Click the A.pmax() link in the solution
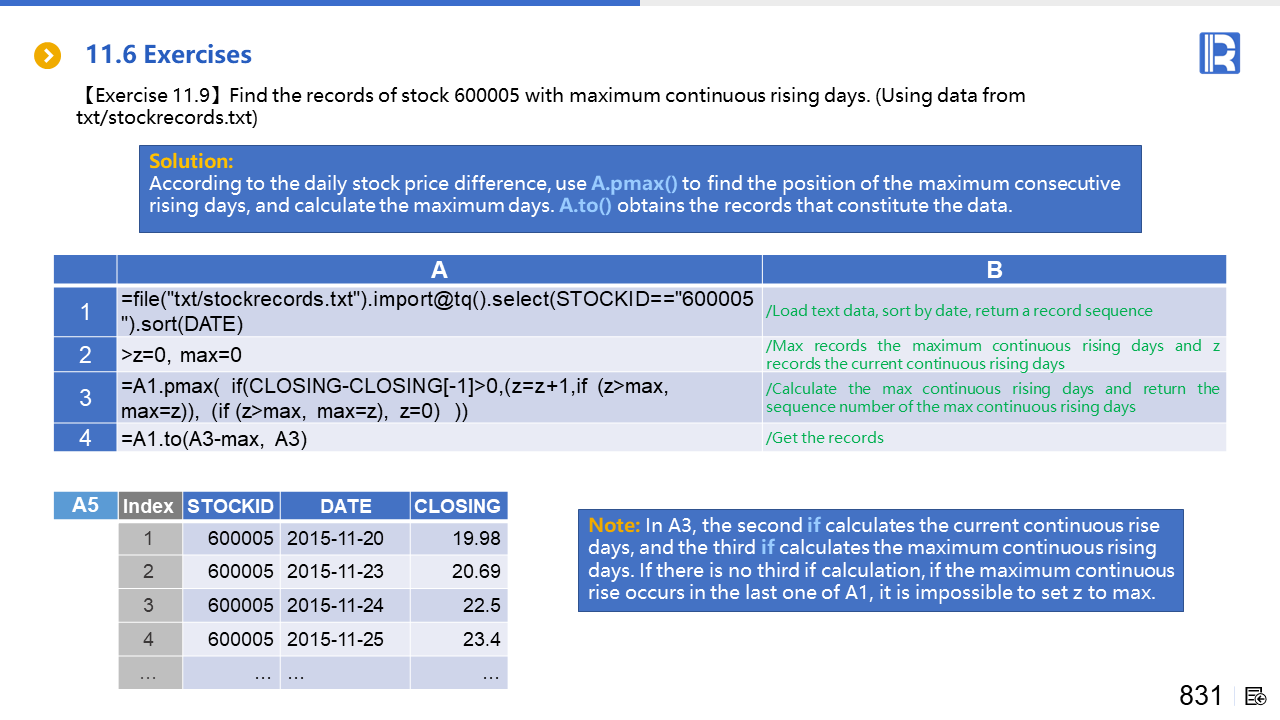Screen dimensions: 1280x720 pos(634,184)
